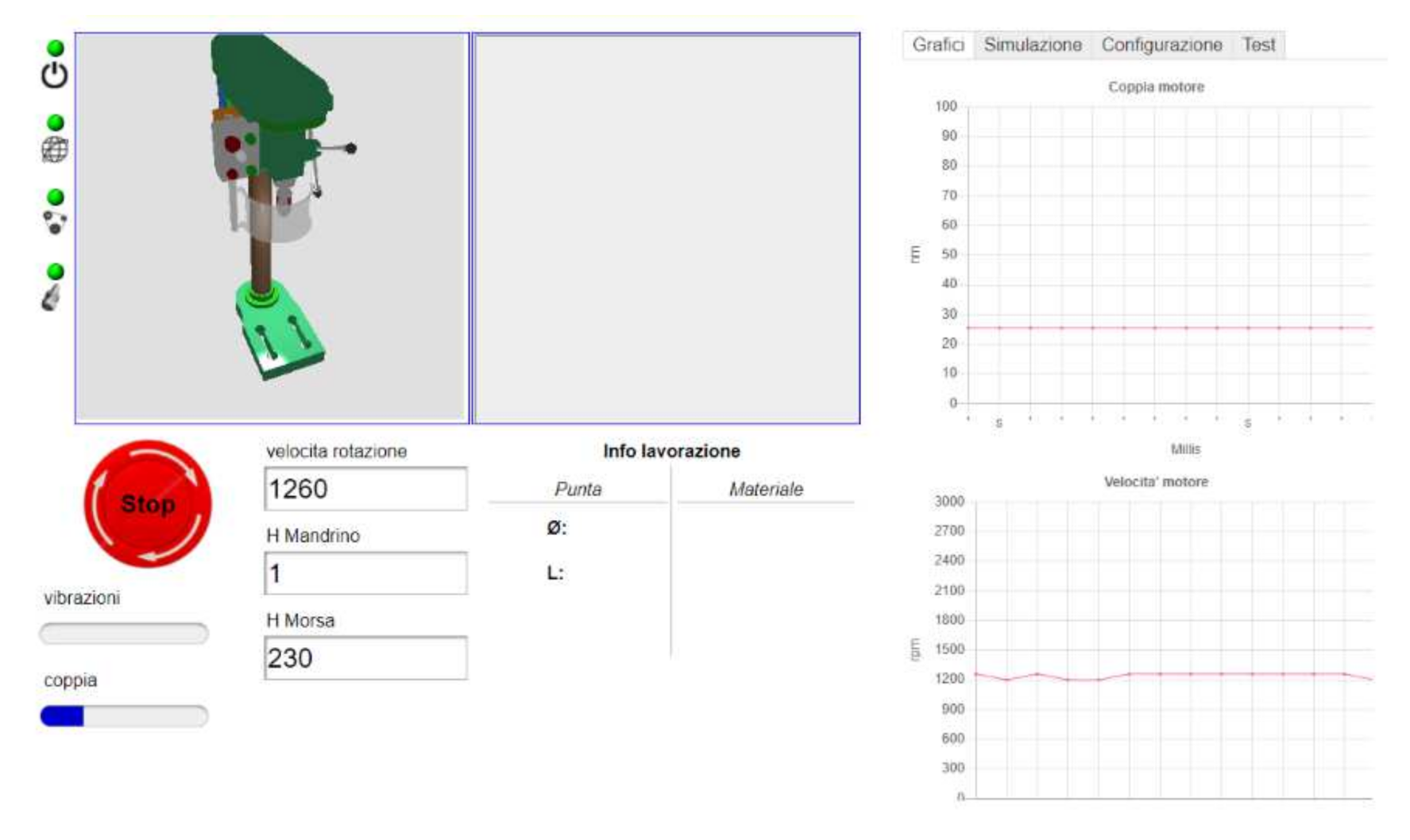Focus the H Mandrino input field
Image resolution: width=1410 pixels, height=840 pixels.
[365, 573]
